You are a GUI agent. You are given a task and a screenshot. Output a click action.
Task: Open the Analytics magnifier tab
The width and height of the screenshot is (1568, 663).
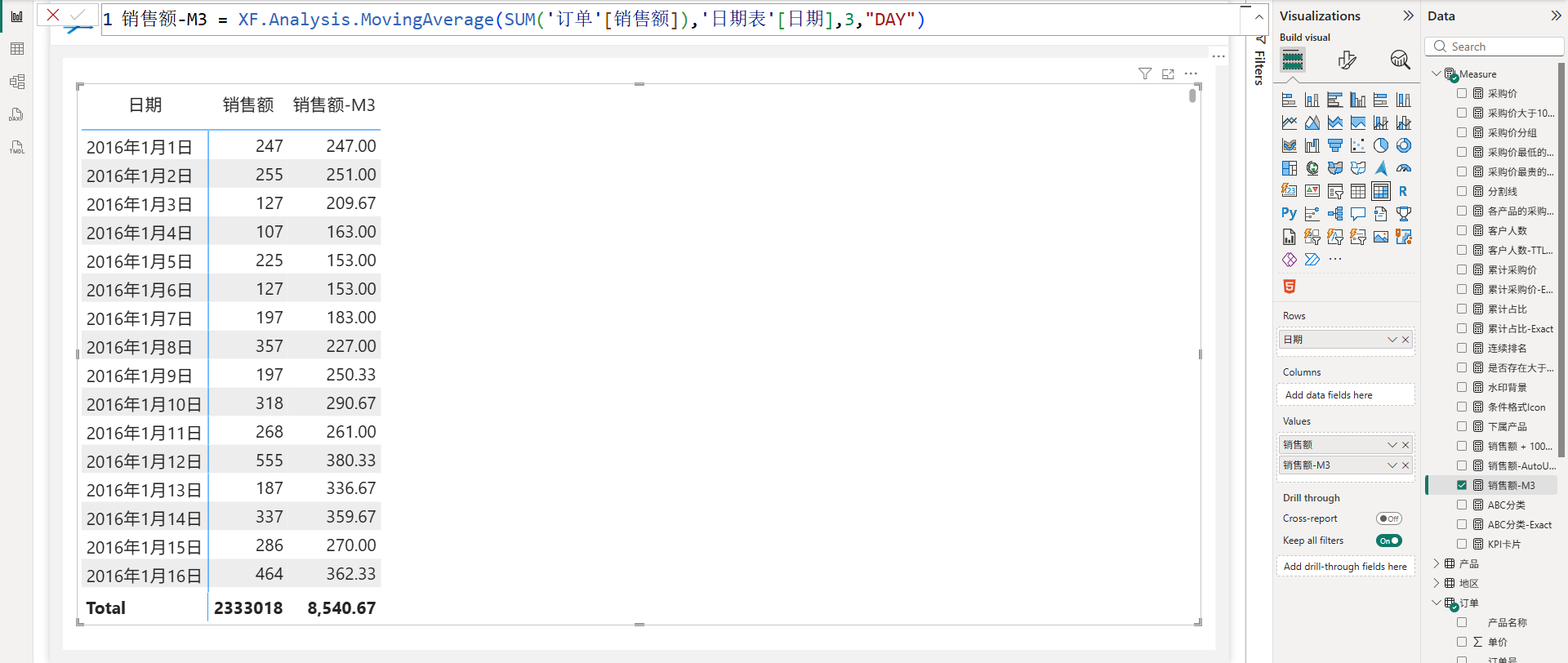pos(1400,60)
